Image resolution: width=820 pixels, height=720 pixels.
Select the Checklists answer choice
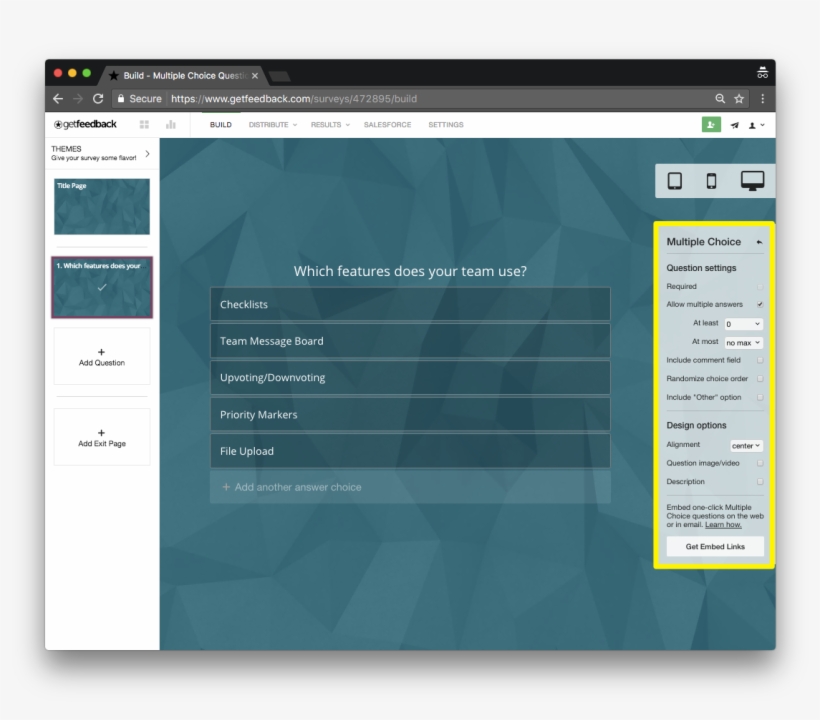(410, 304)
